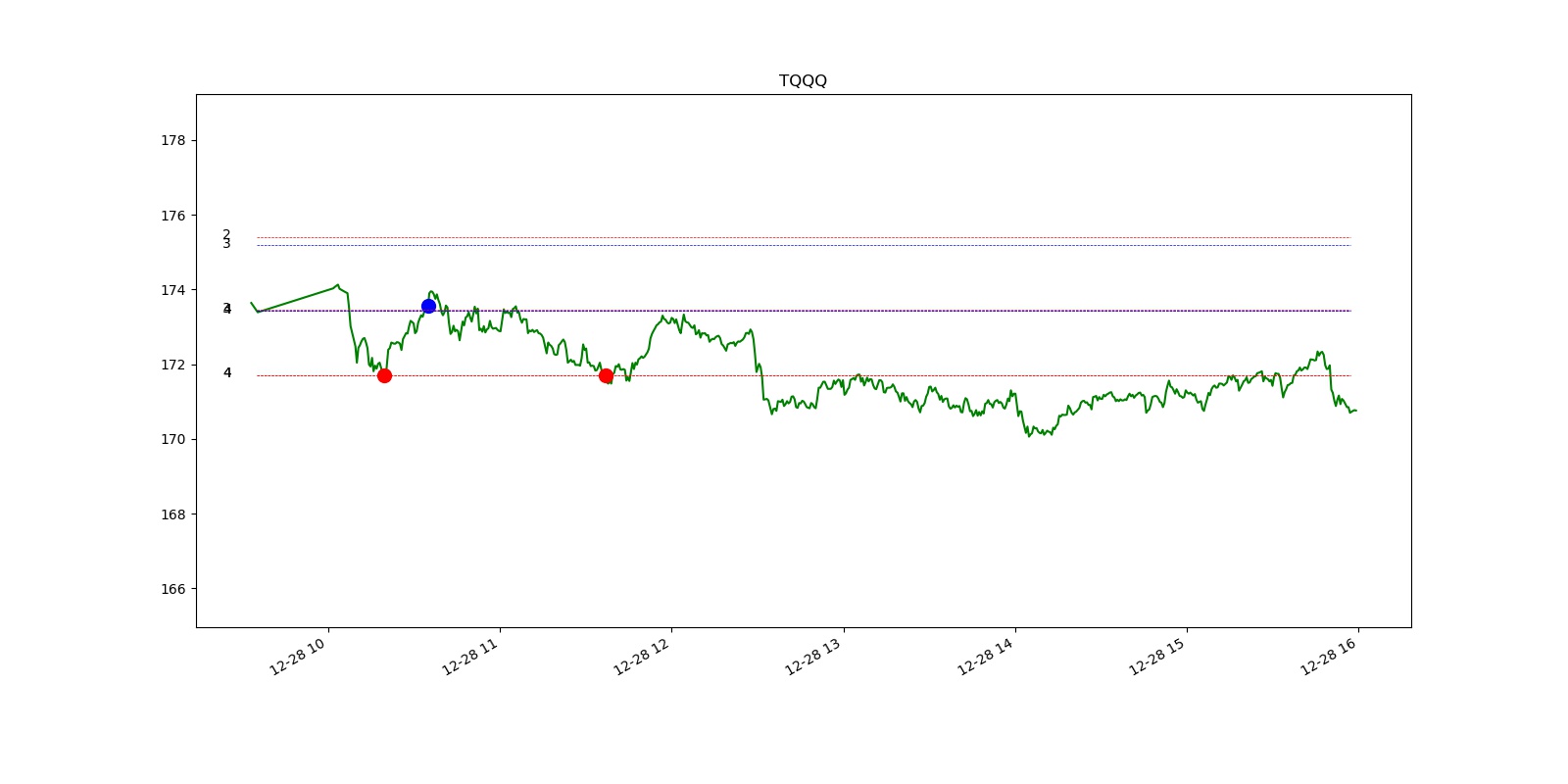
Task: Click x-axis label 12-28 10
Action: (298, 655)
